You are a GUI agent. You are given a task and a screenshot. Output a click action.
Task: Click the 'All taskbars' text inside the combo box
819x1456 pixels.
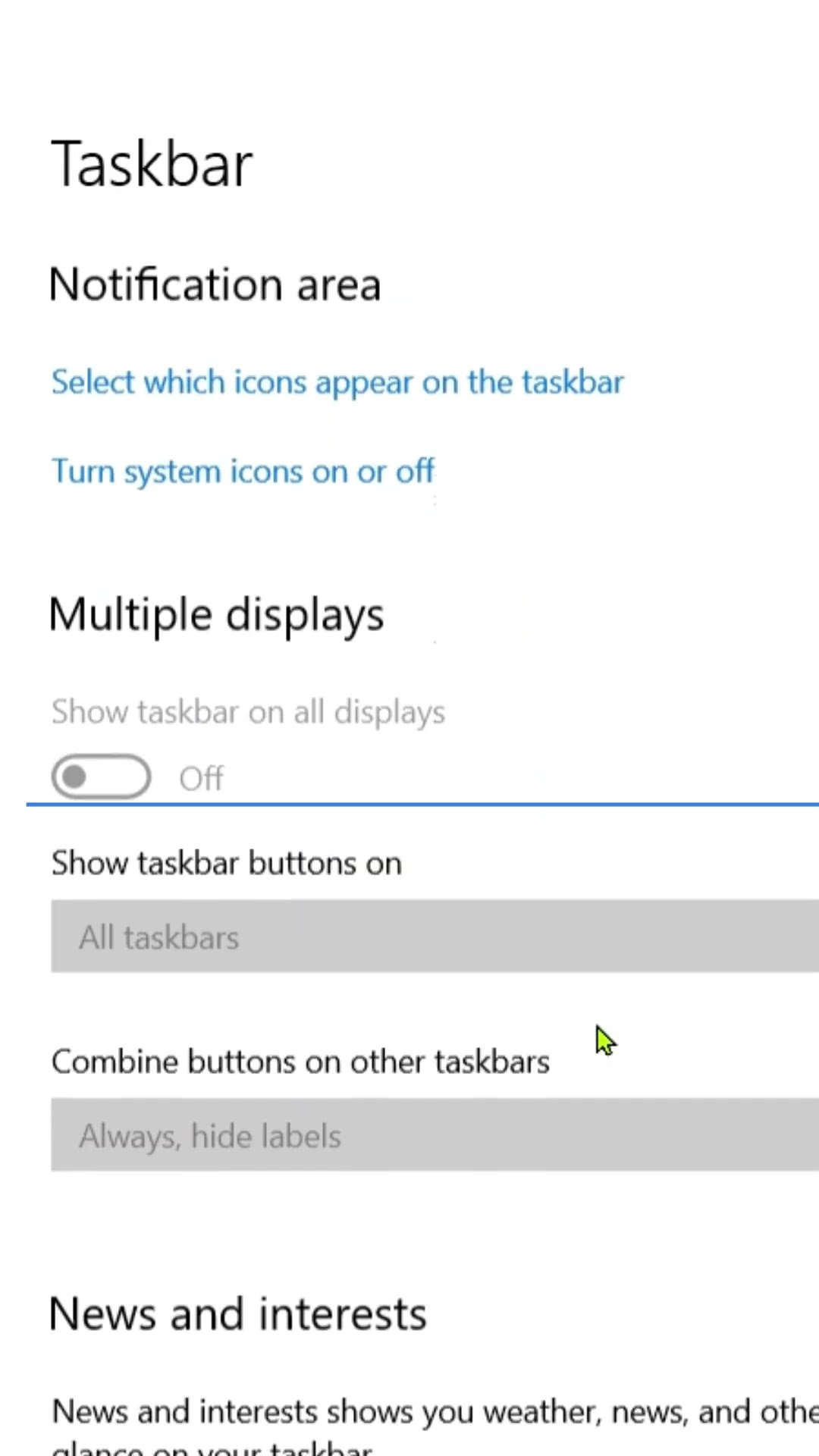tap(159, 938)
